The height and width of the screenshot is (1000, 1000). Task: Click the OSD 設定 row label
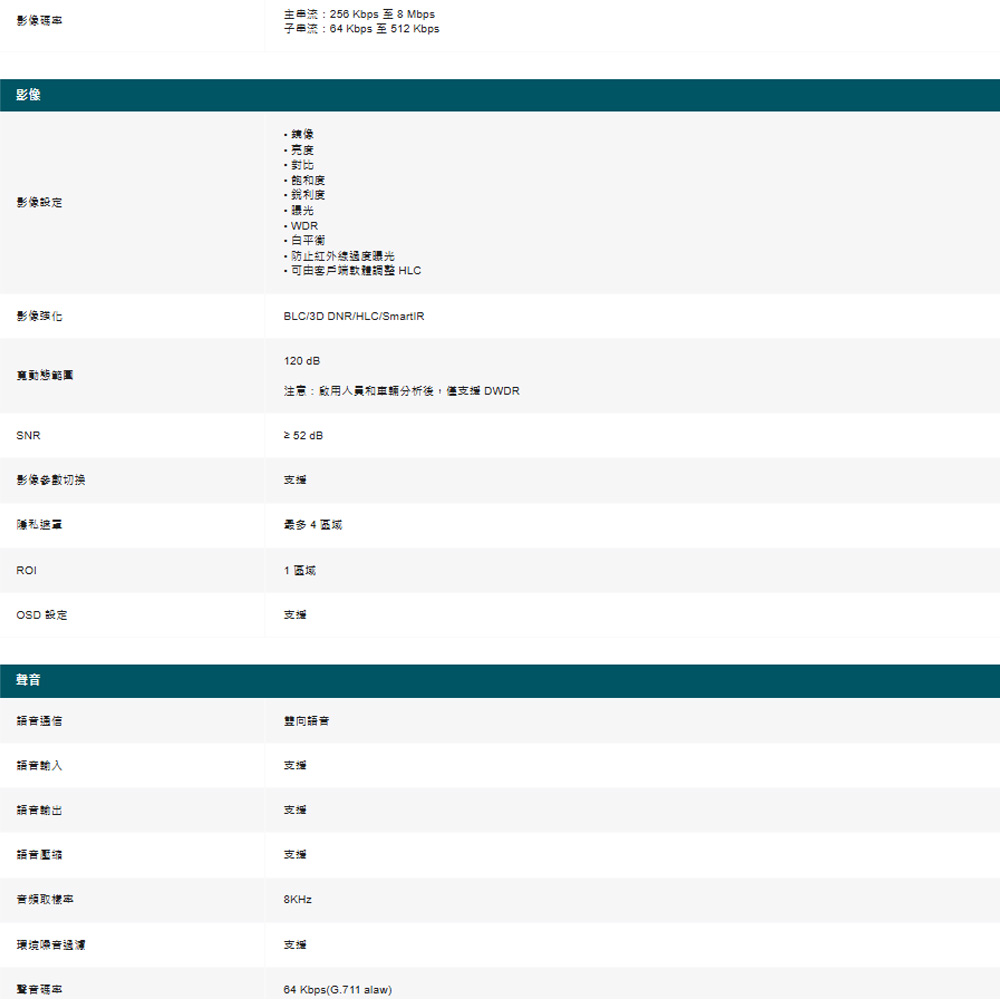pyautogui.click(x=42, y=615)
